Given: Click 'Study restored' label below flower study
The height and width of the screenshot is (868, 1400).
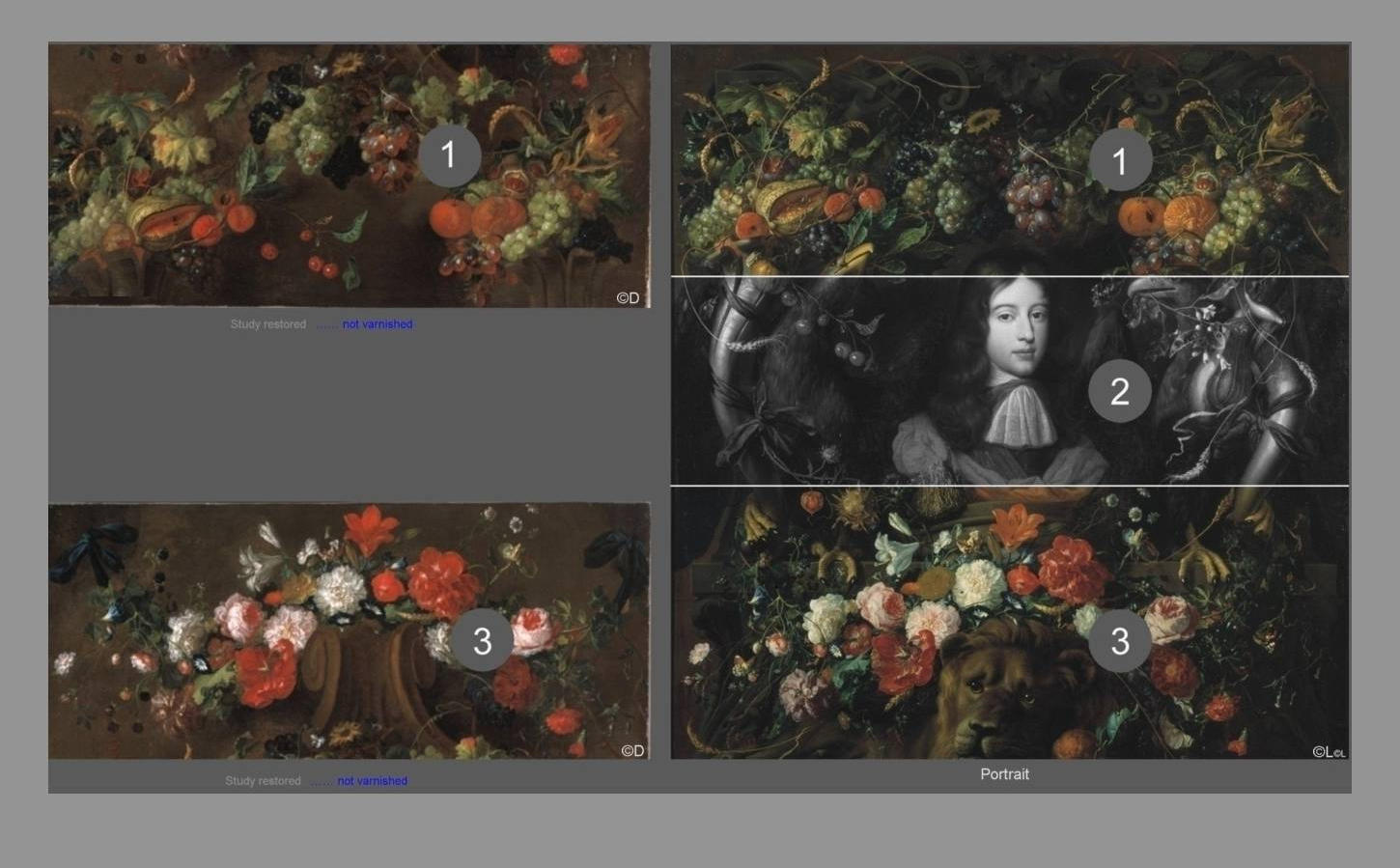Looking at the screenshot, I should coord(263,781).
